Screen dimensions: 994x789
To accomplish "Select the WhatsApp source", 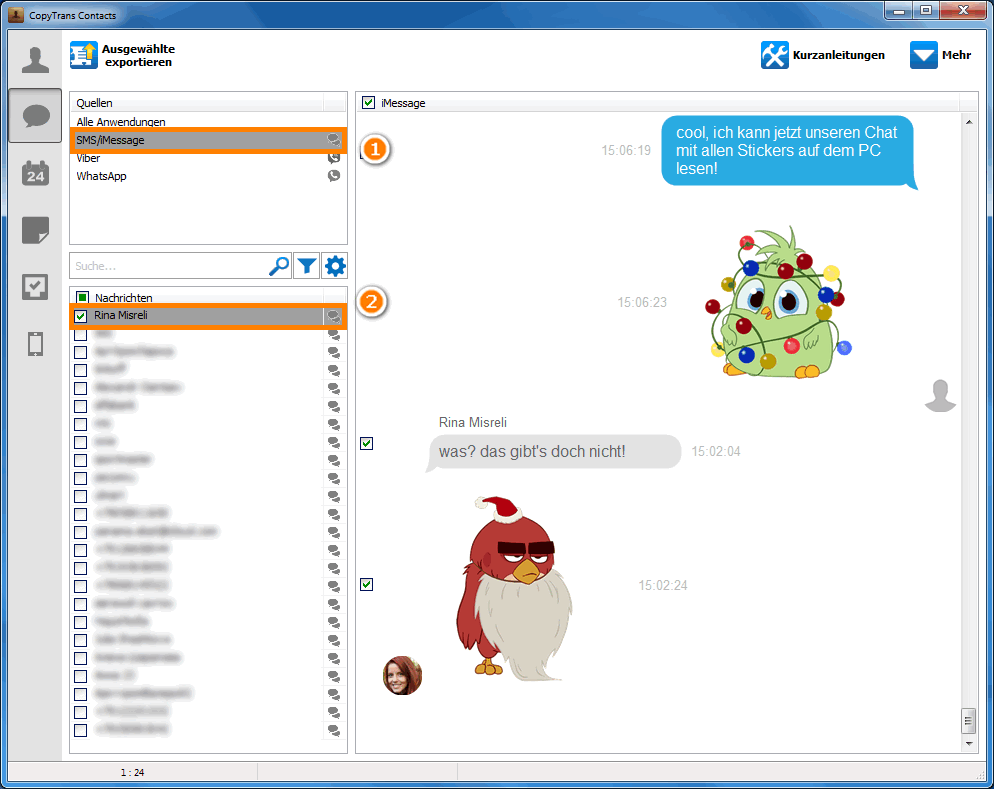I will click(x=208, y=176).
